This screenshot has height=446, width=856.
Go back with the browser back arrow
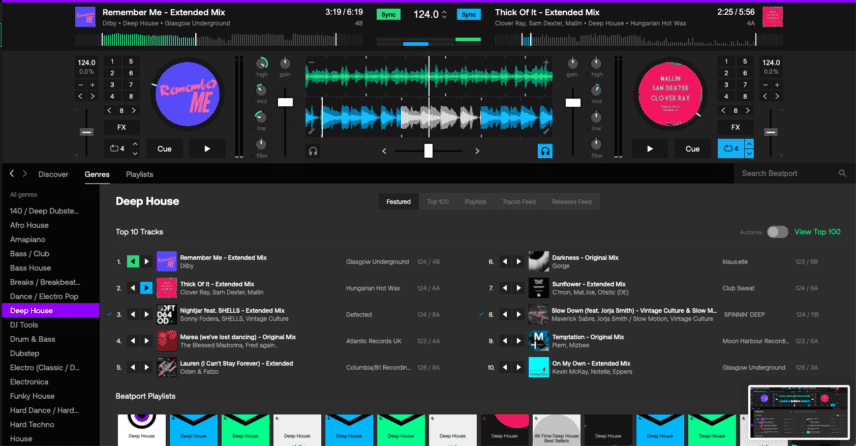pyautogui.click(x=12, y=174)
